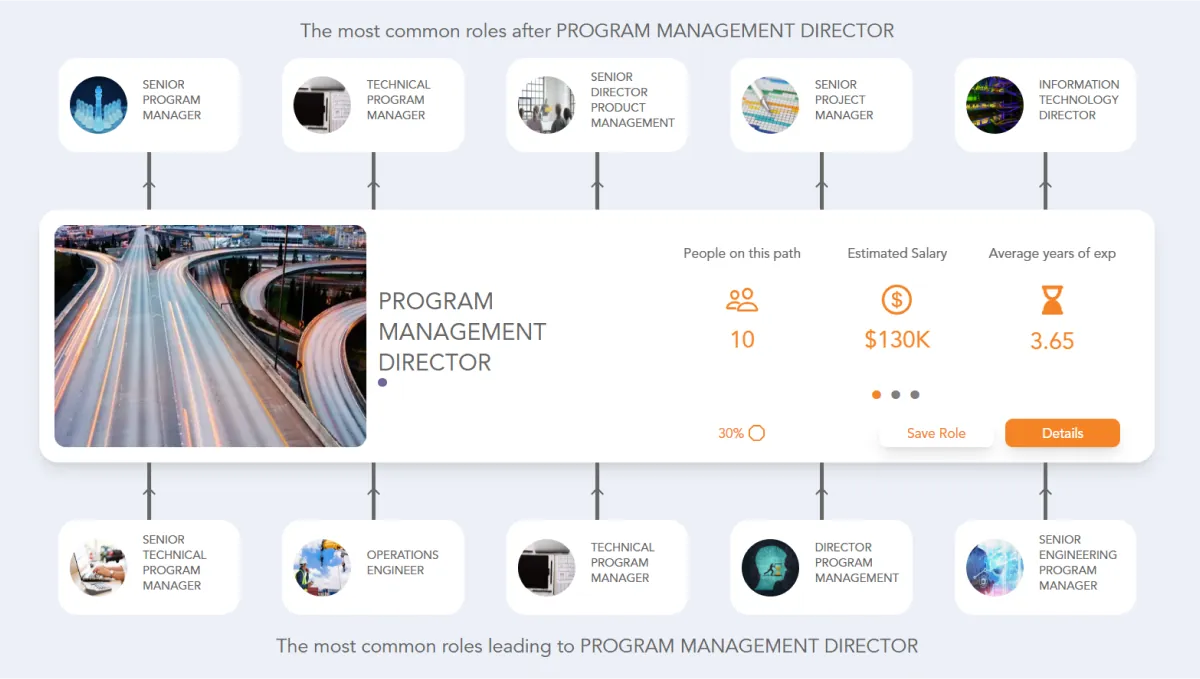
Task: Open the orange Details button
Action: pyautogui.click(x=1062, y=433)
